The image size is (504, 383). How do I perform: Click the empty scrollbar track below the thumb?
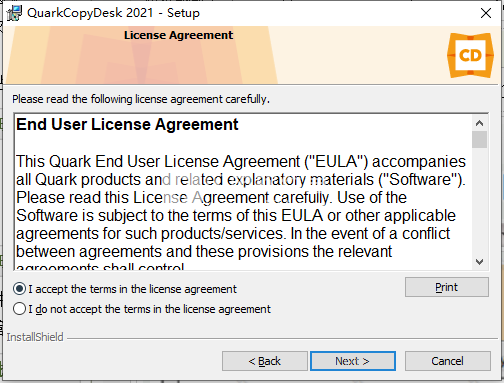click(x=479, y=201)
